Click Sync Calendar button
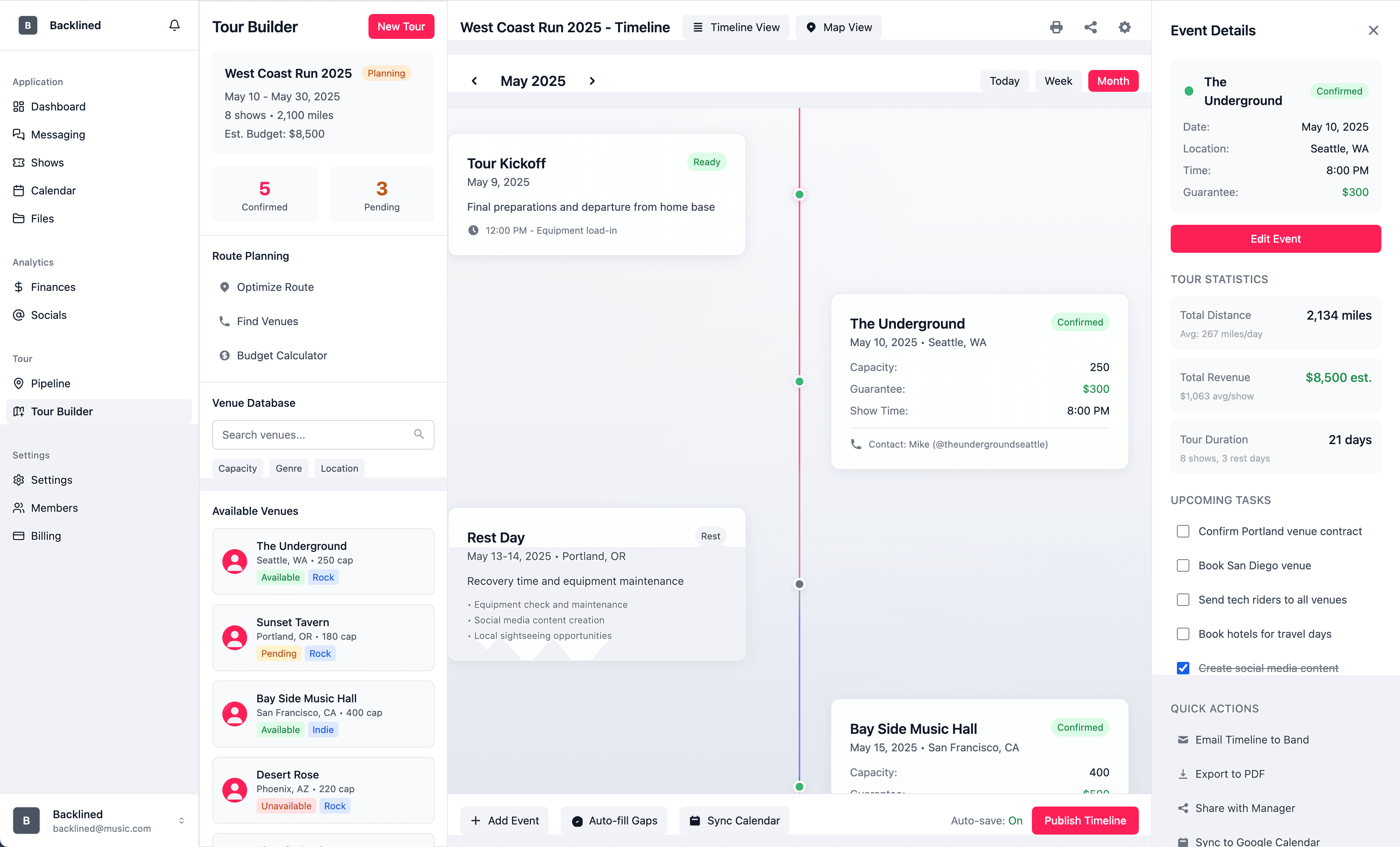 click(734, 820)
